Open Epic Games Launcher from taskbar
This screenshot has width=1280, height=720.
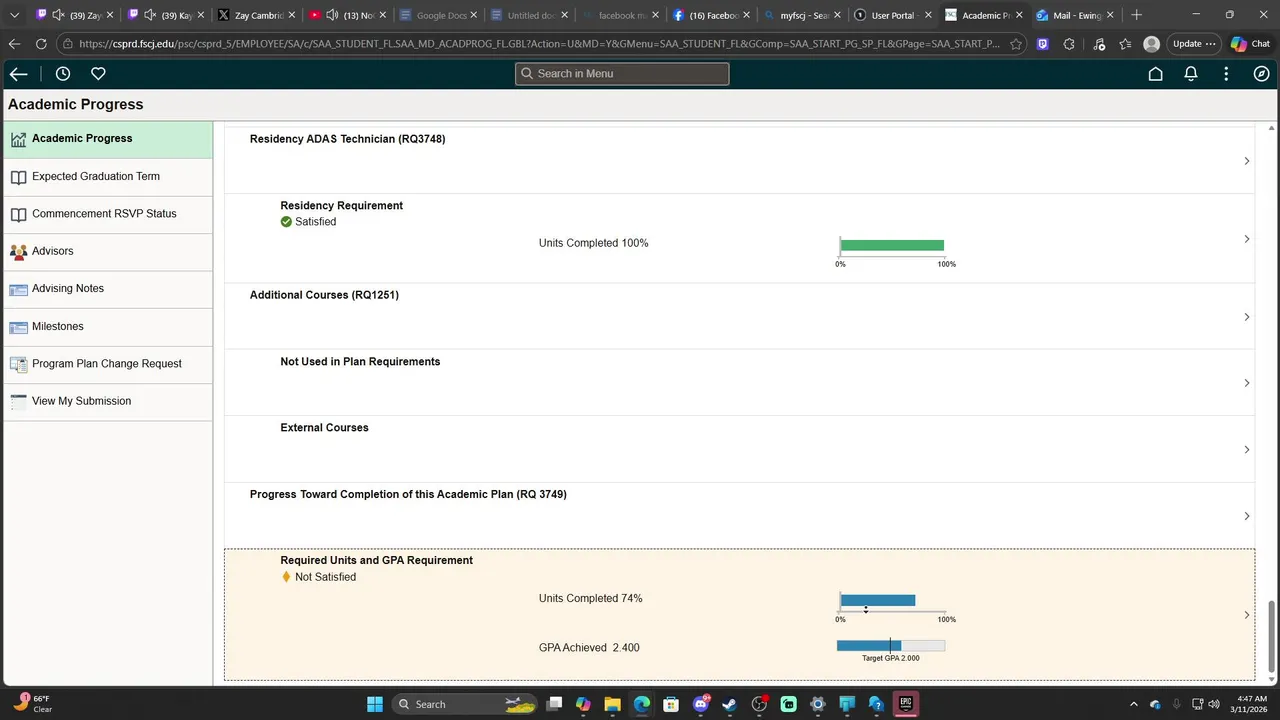[x=905, y=704]
